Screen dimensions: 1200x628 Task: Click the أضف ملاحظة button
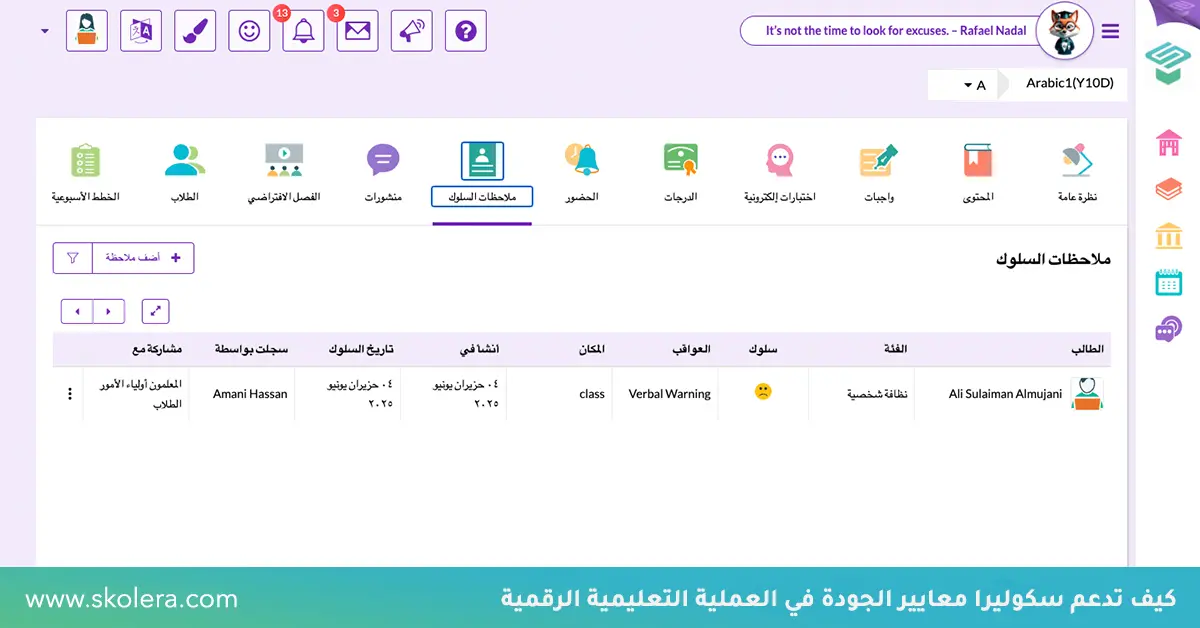click(144, 258)
